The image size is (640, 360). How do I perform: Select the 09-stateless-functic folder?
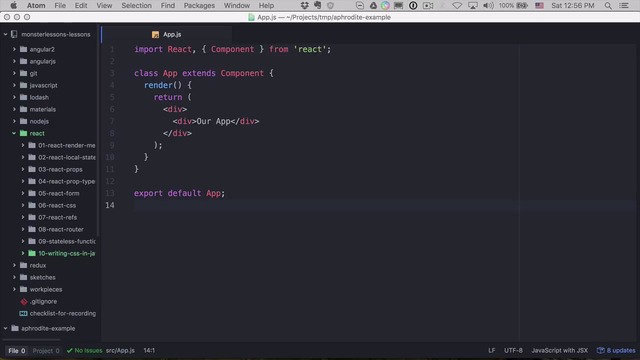pyautogui.click(x=67, y=241)
